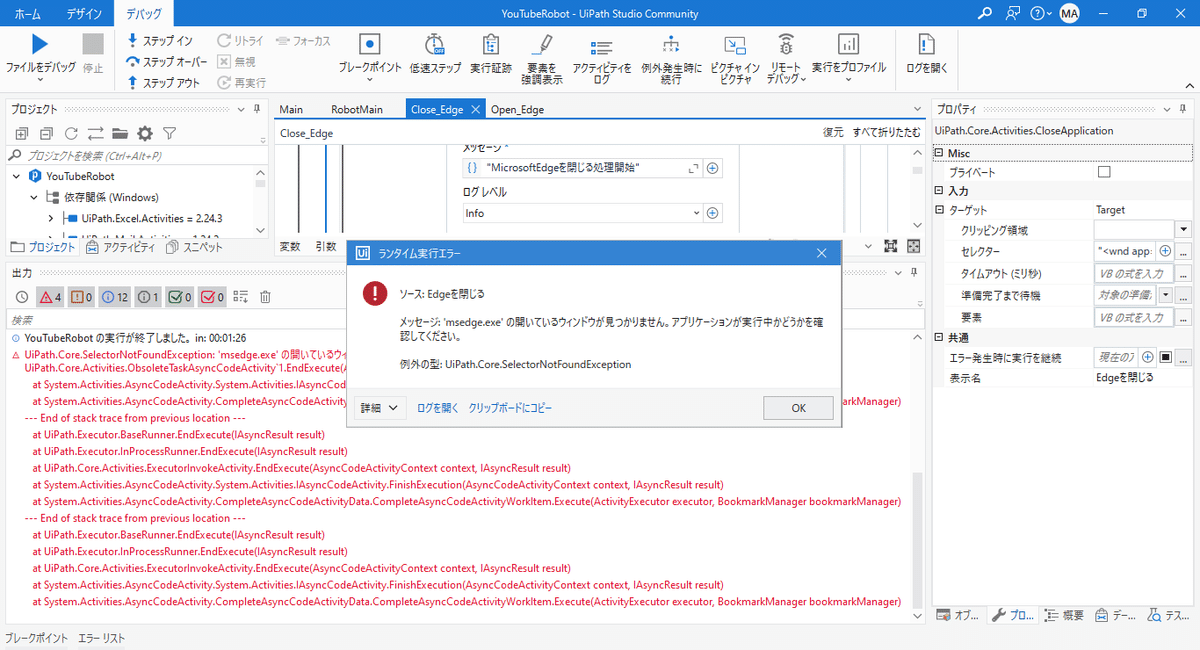
Task: Toggle timestamp clock icon in output
Action: tap(23, 297)
